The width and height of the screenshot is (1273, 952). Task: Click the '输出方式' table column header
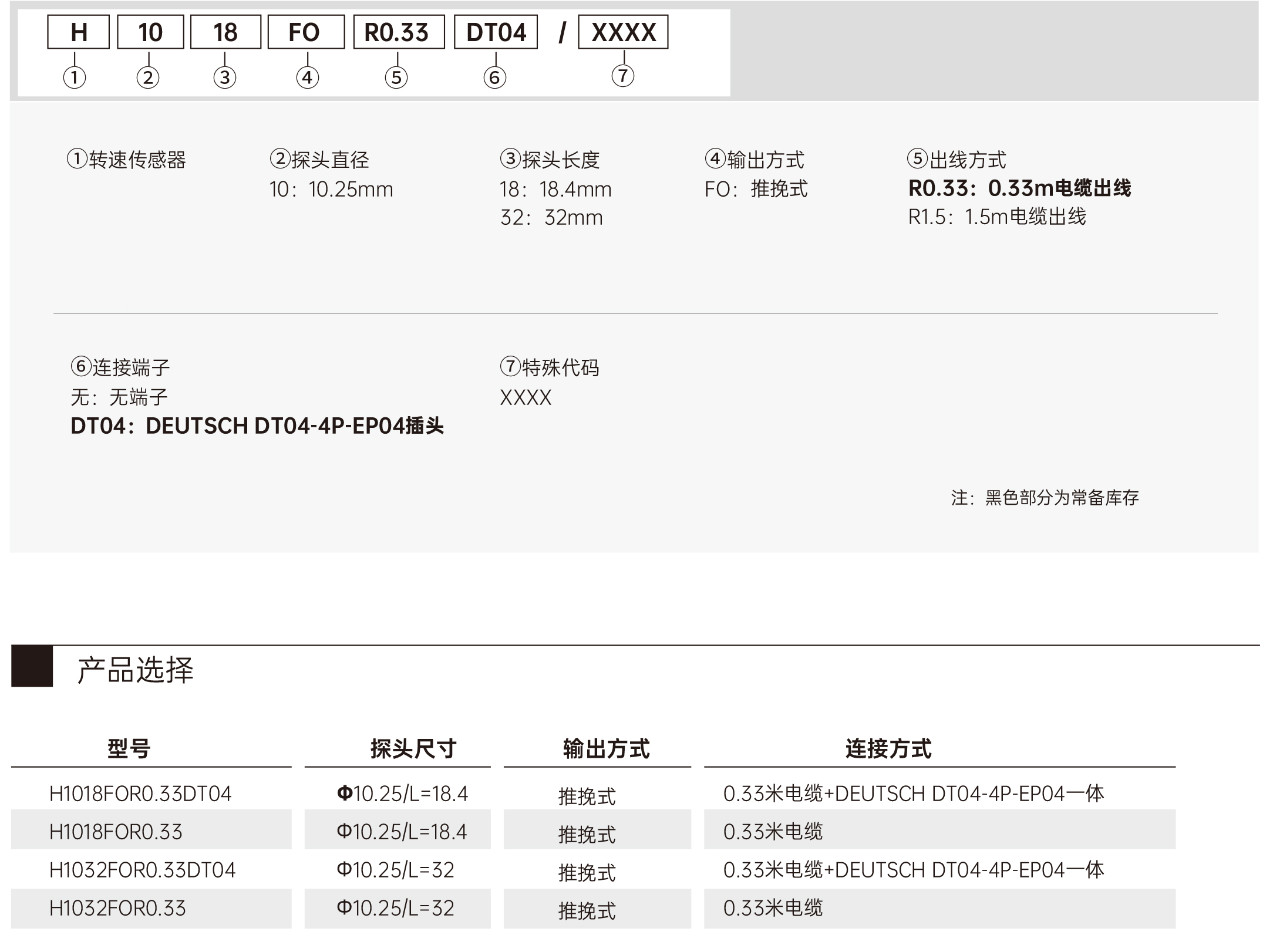click(606, 749)
